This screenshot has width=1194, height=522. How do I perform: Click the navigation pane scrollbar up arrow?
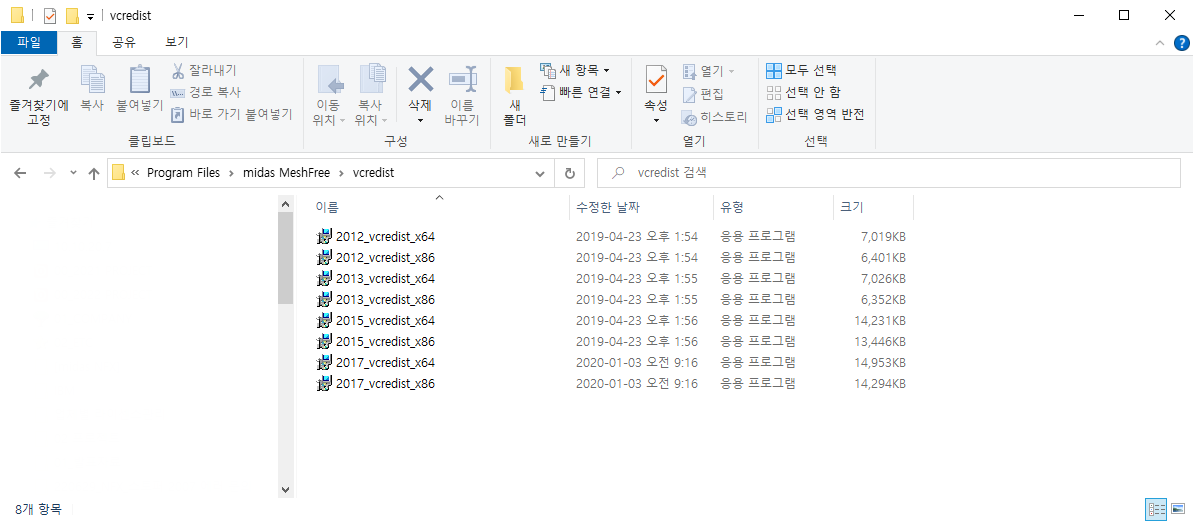coord(286,204)
